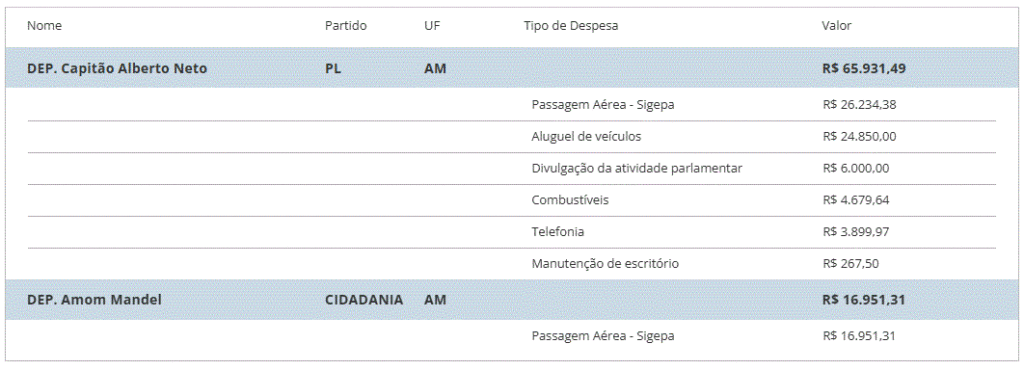The image size is (1024, 370).
Task: Click the value R$ 6.000,00
Action: point(856,168)
